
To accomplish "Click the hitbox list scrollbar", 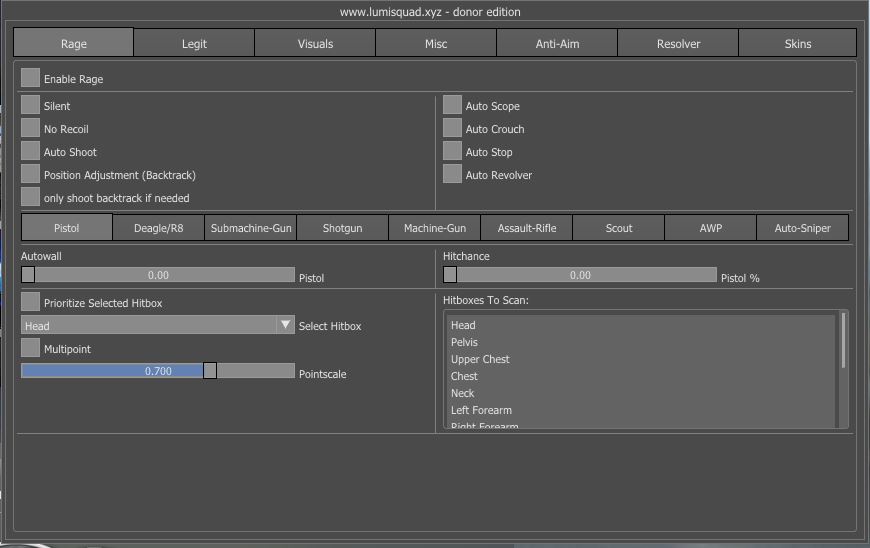I will click(x=844, y=340).
